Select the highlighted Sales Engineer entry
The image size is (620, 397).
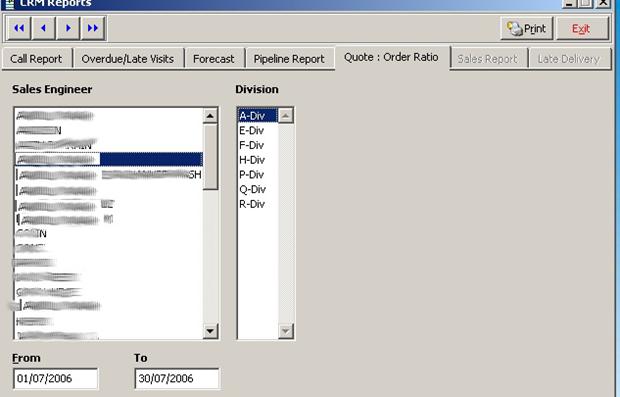(x=109, y=159)
